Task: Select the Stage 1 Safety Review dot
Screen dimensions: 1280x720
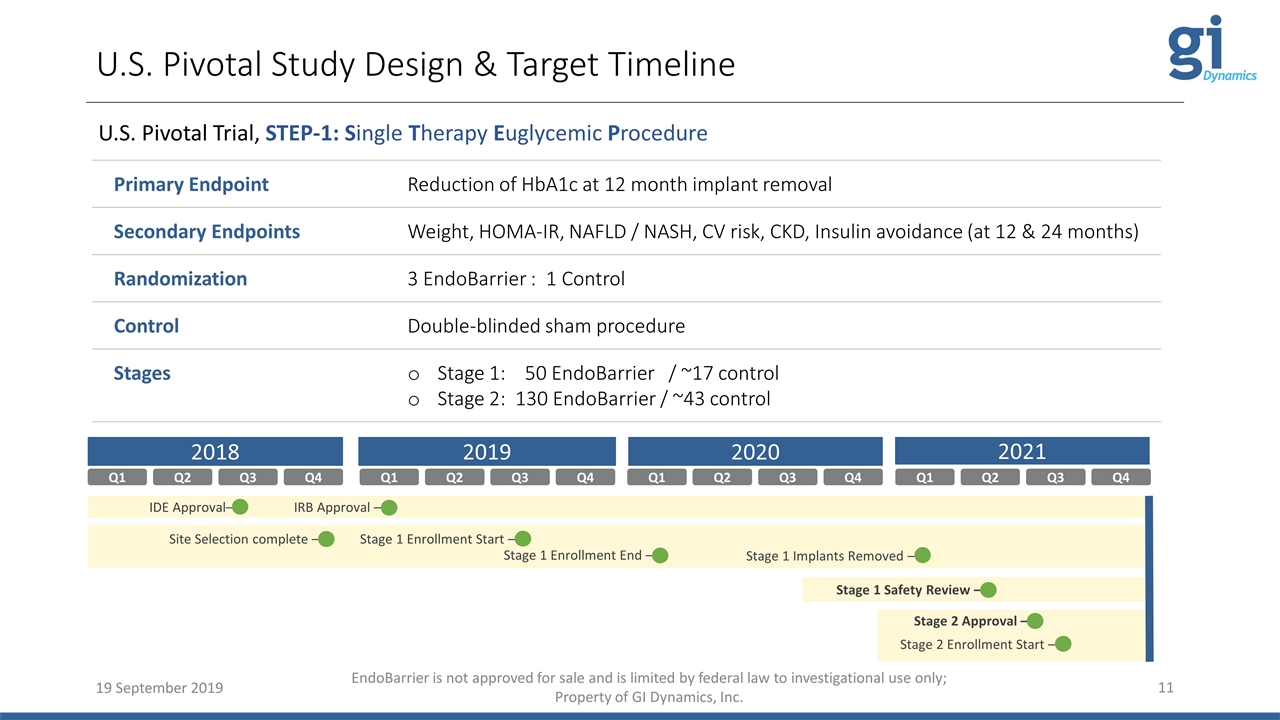Action: (x=988, y=590)
